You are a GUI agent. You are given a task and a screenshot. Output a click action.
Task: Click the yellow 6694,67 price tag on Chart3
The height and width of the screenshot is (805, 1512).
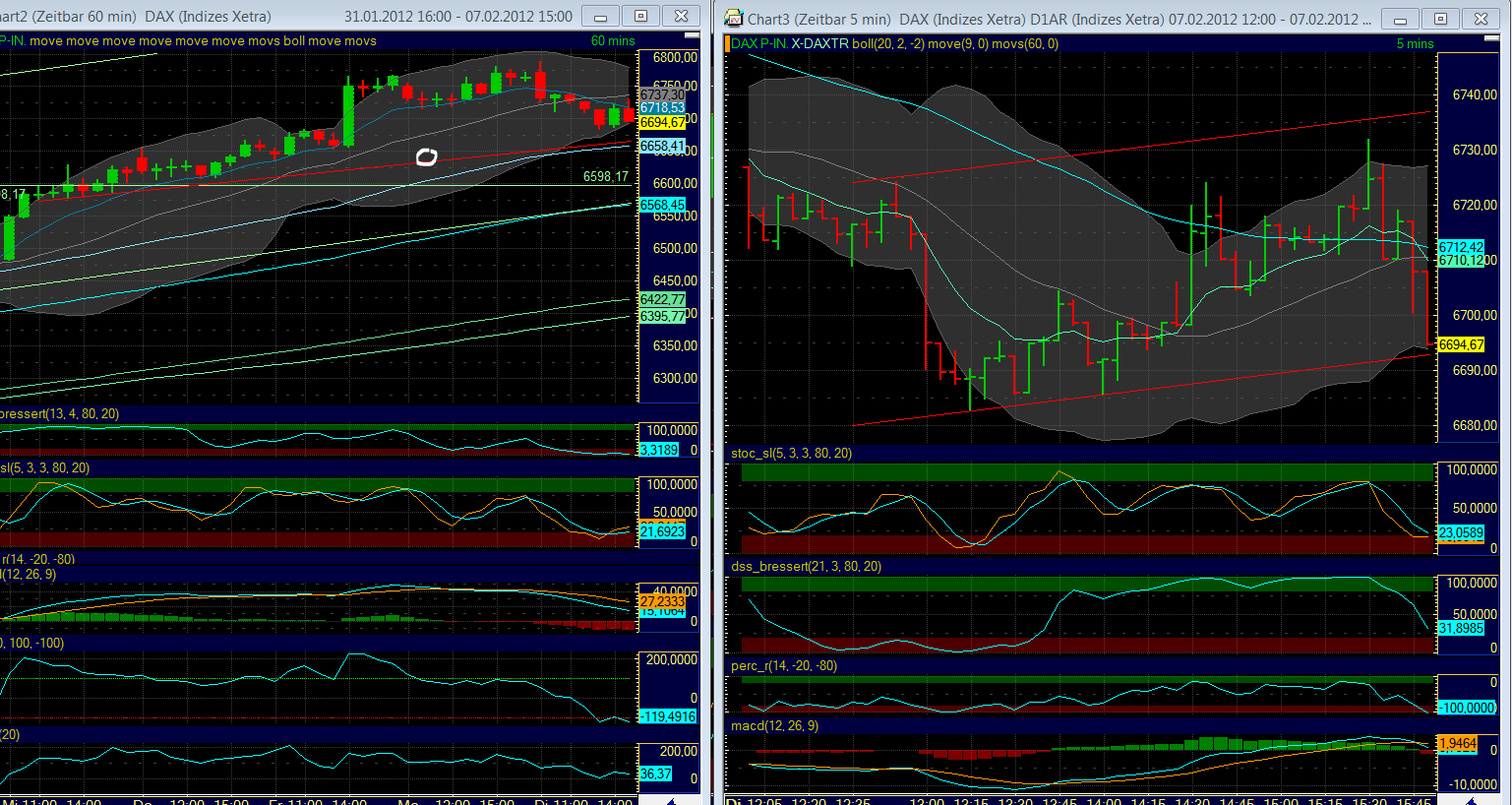tap(1464, 344)
